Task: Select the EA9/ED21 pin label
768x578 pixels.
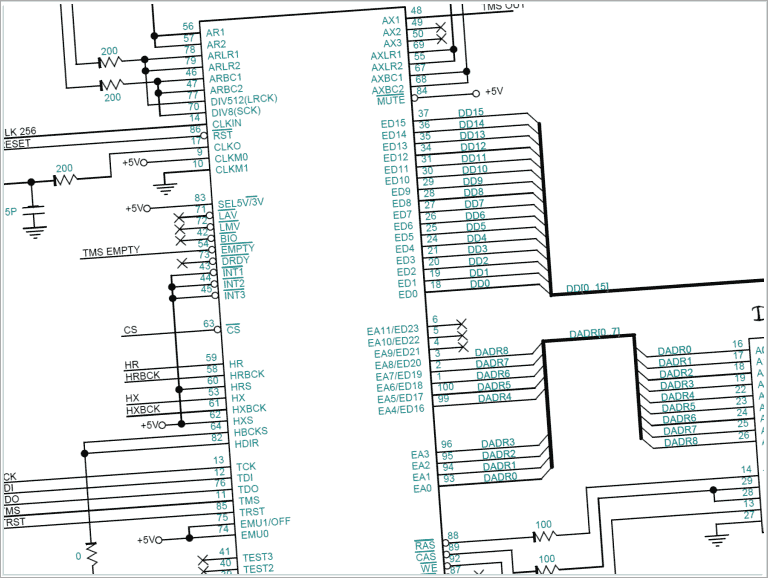Action: point(397,353)
